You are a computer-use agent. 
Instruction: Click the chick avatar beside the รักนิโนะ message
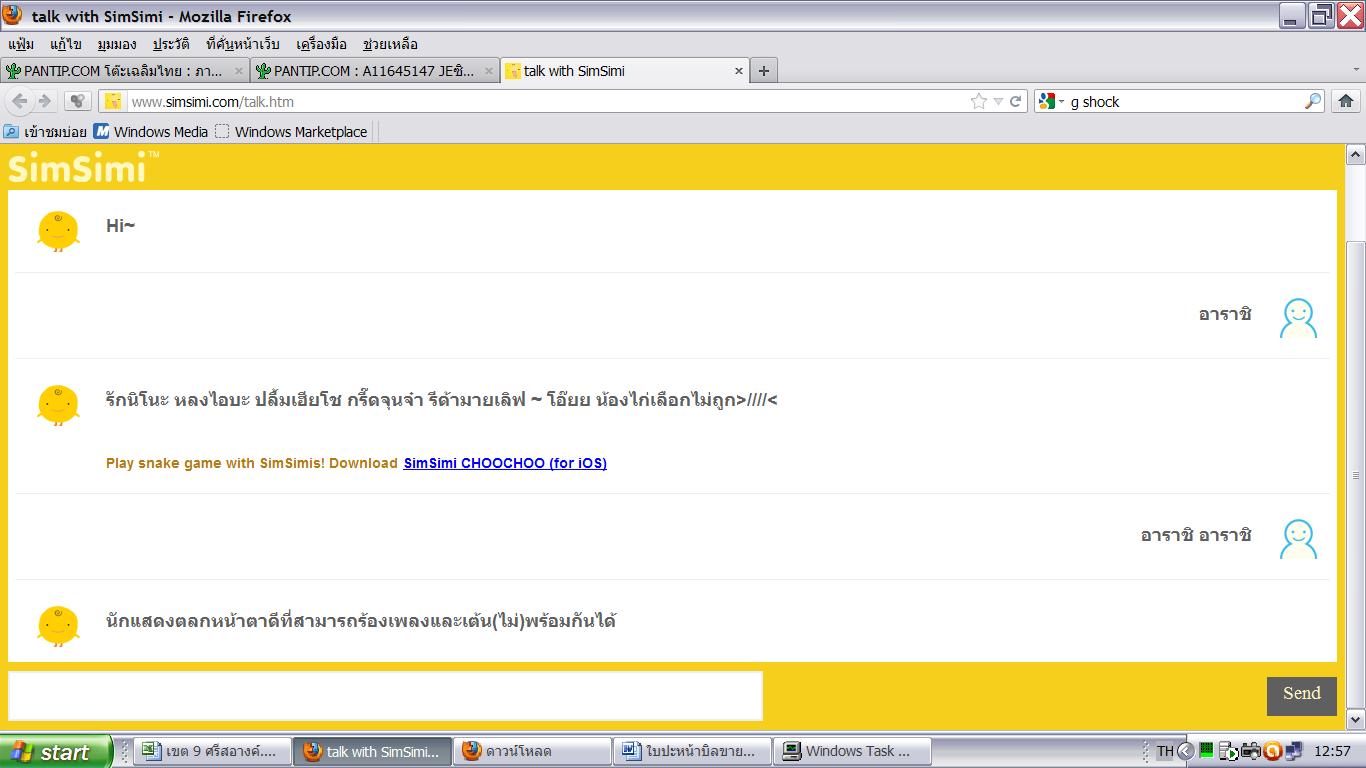pyautogui.click(x=58, y=405)
